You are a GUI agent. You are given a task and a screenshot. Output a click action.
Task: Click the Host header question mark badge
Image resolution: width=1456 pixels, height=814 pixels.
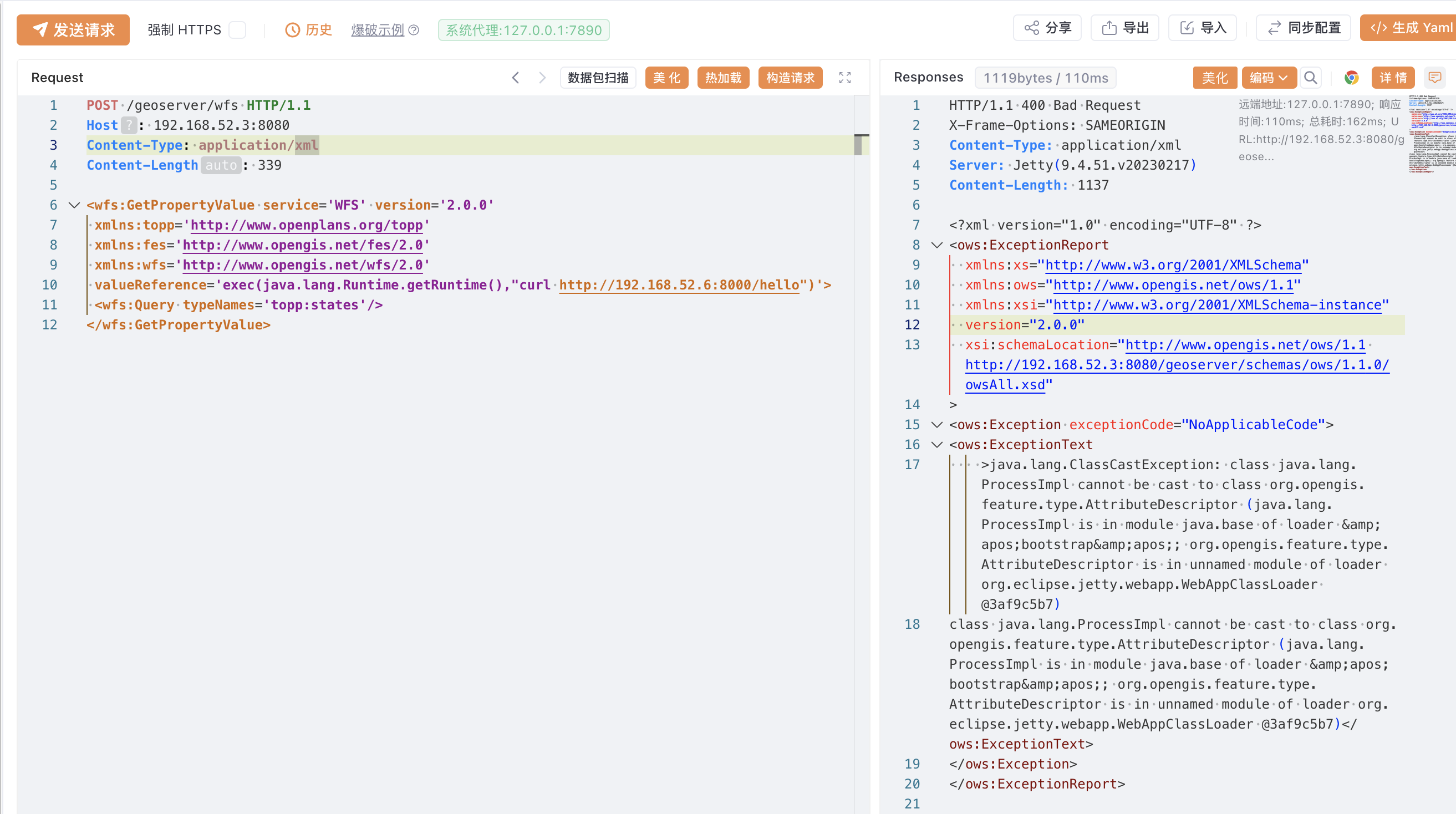(129, 125)
